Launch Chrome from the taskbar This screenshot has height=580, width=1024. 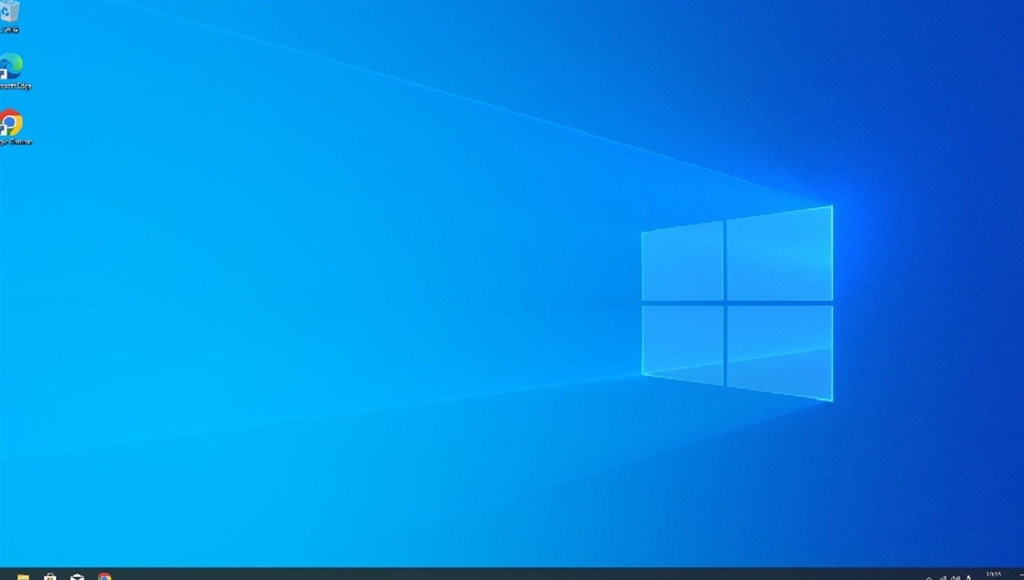104,576
